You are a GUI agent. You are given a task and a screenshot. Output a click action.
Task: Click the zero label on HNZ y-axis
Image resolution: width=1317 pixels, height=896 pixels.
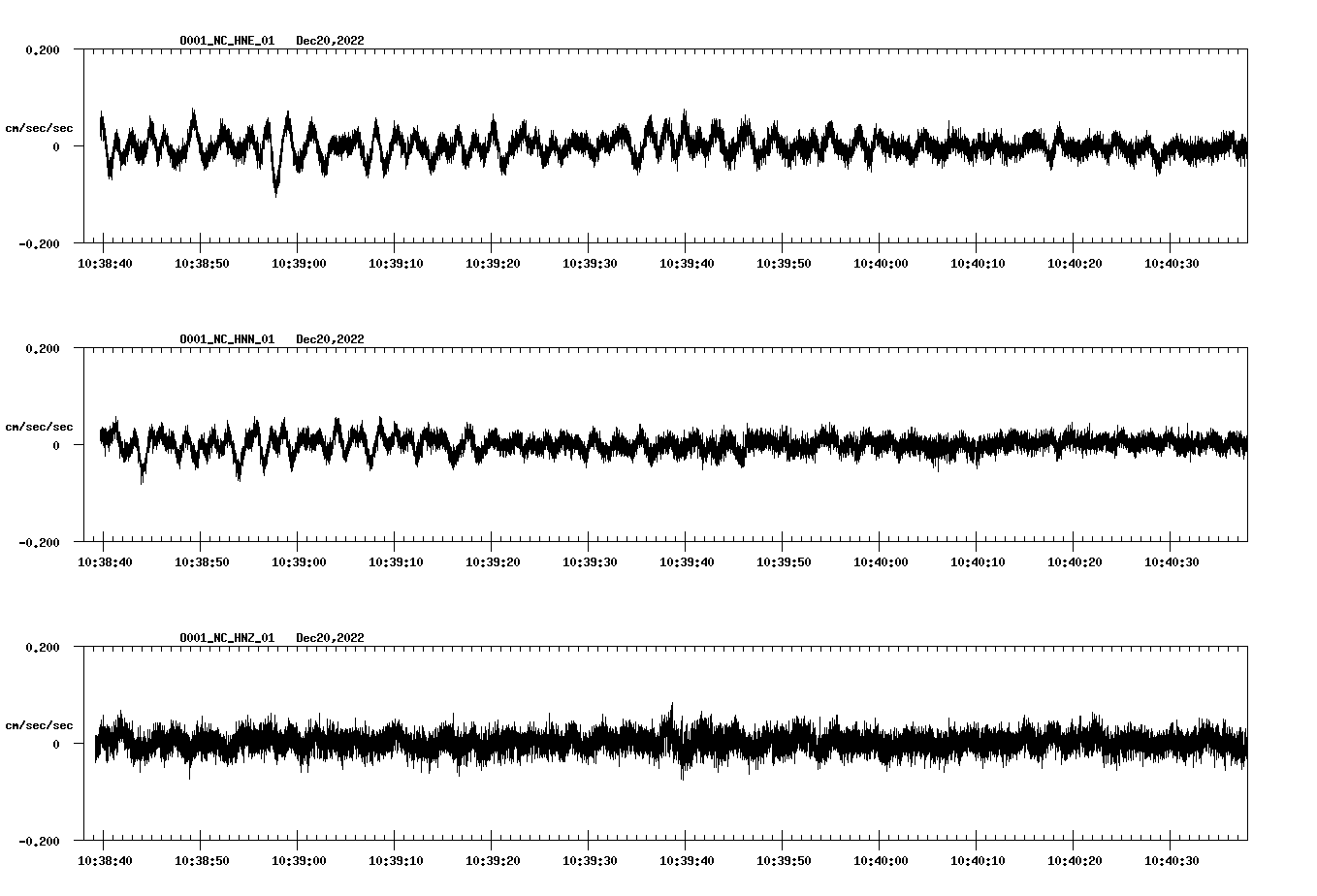(56, 744)
